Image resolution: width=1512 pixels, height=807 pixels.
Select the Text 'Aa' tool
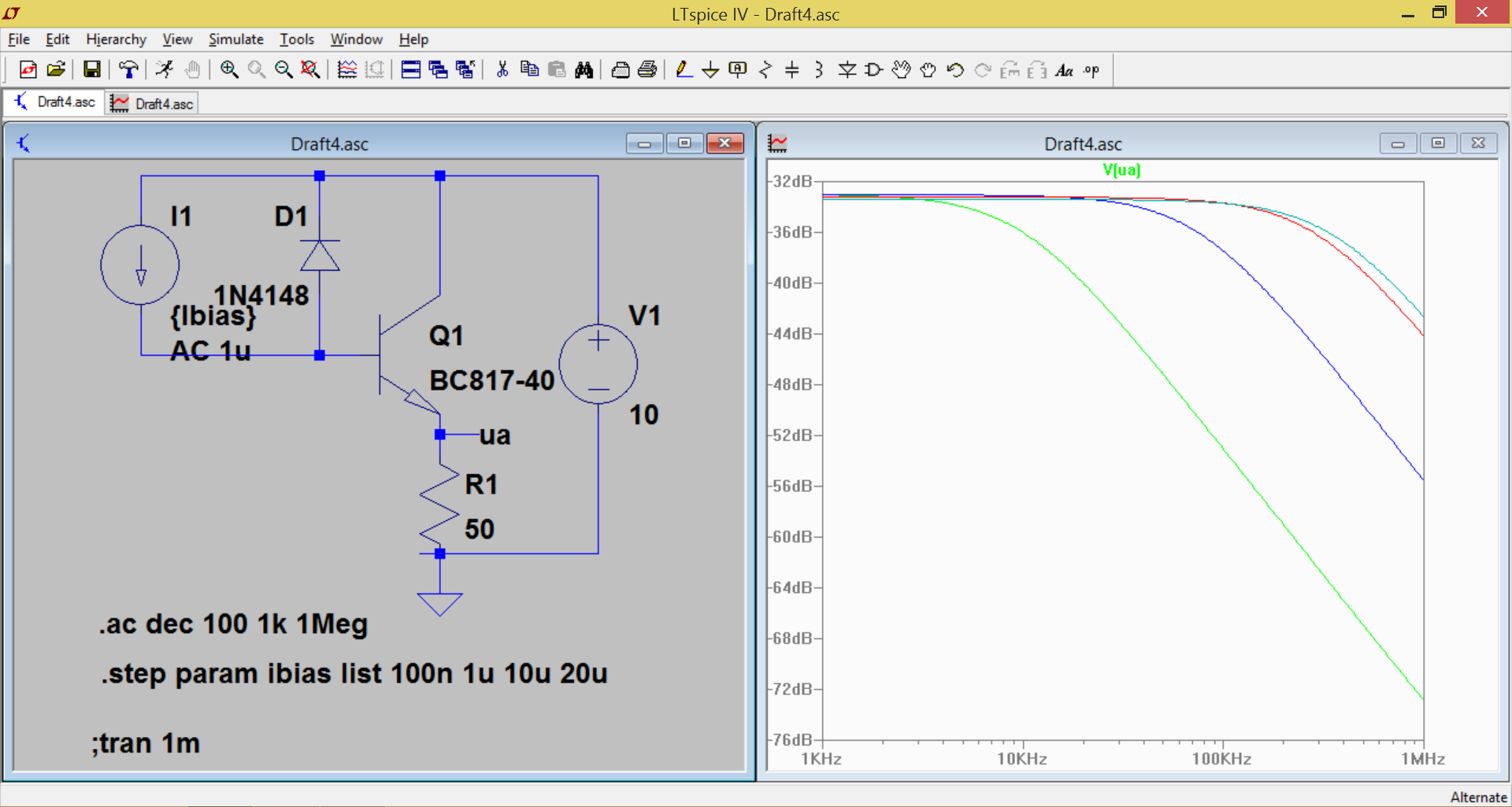1065,70
